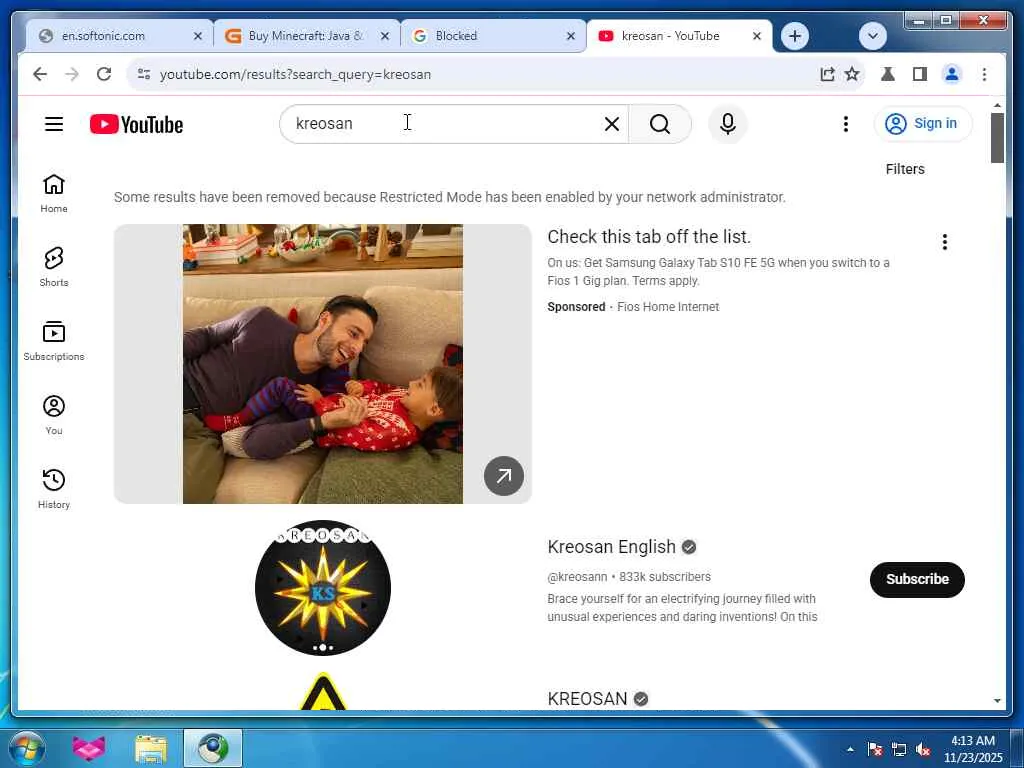Toggle the browser side panel icon
Viewport: 1024px width, 768px height.
[920, 74]
